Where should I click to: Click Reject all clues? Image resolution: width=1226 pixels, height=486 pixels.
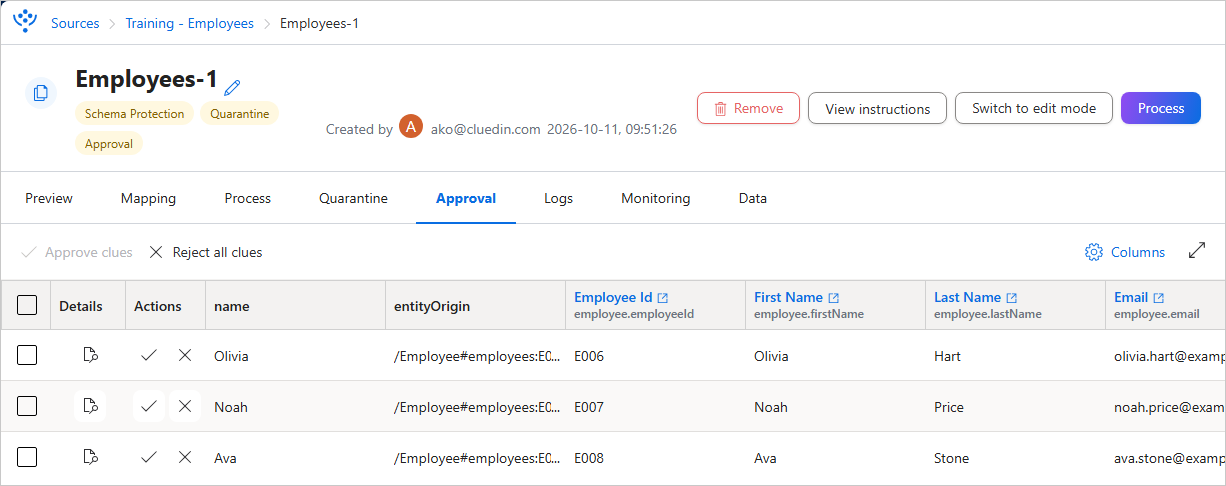pos(205,252)
